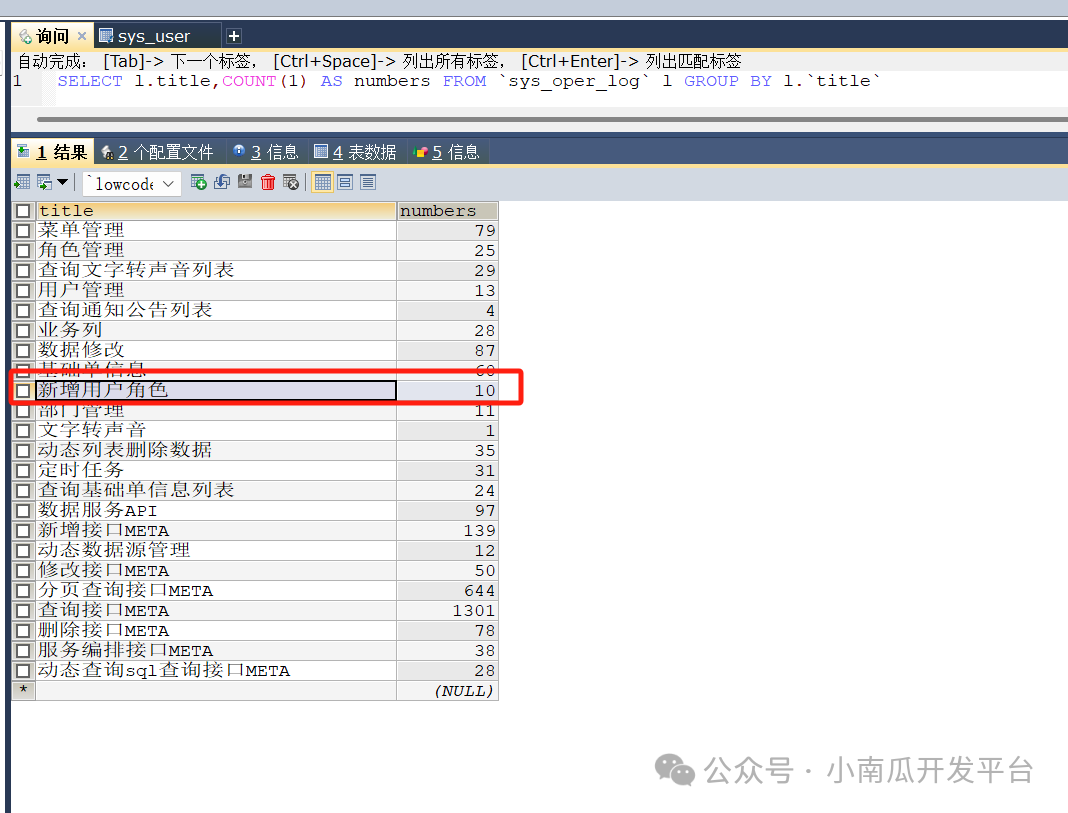This screenshot has width=1068, height=813.
Task: Switch to form view mode
Action: pos(345,182)
